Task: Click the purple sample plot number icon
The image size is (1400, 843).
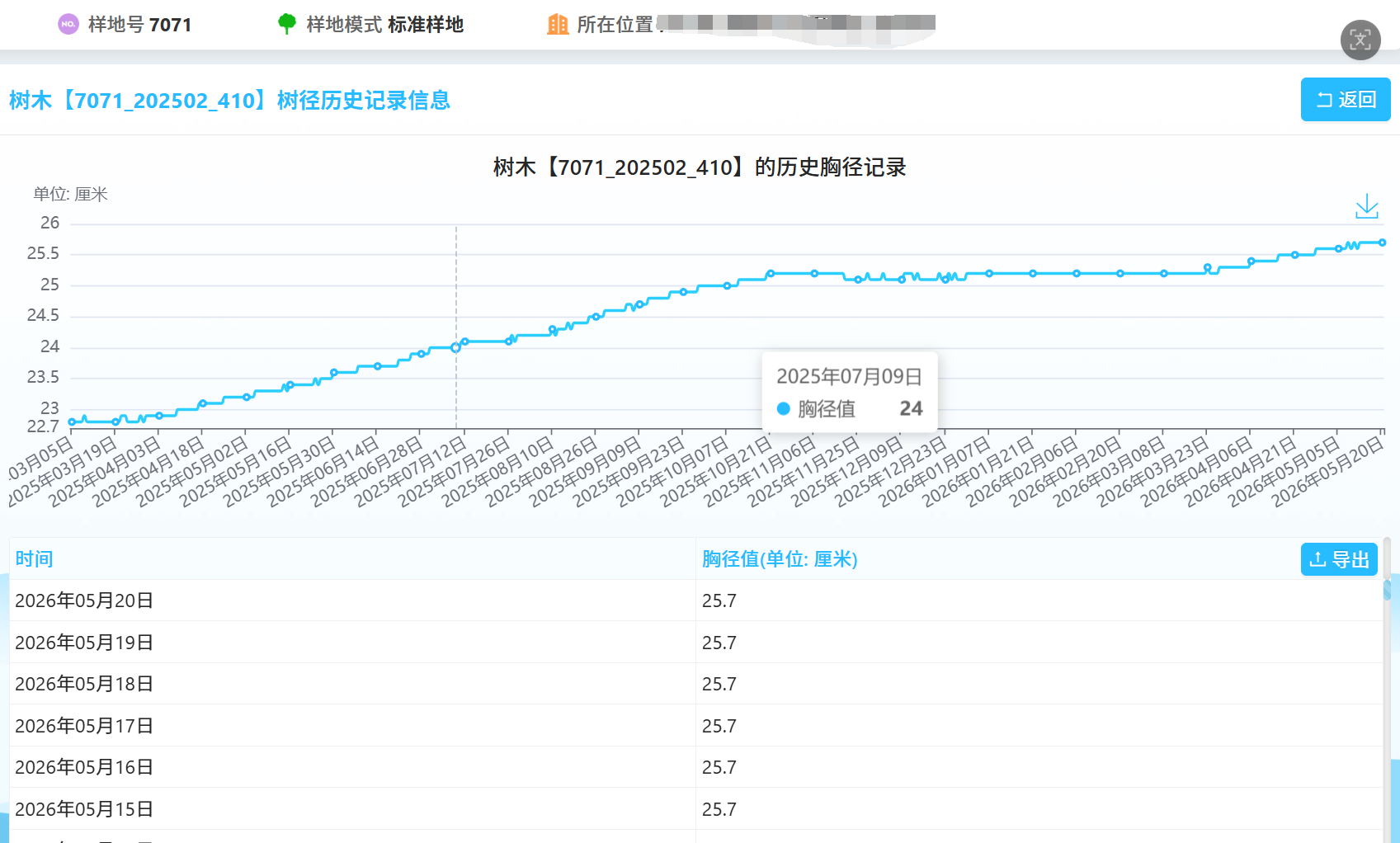Action: [68, 25]
